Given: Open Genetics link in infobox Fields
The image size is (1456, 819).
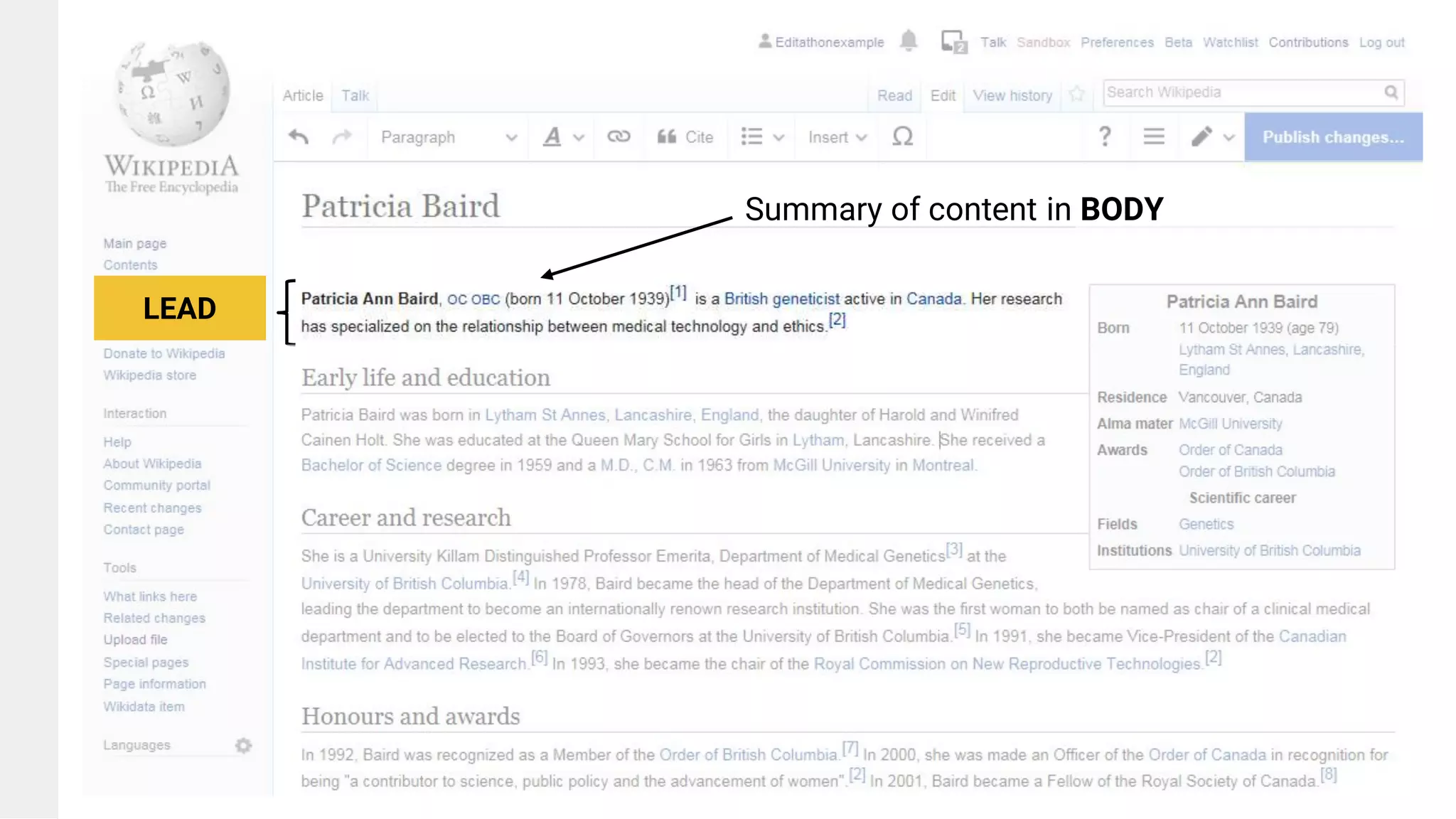Looking at the screenshot, I should click(1206, 524).
